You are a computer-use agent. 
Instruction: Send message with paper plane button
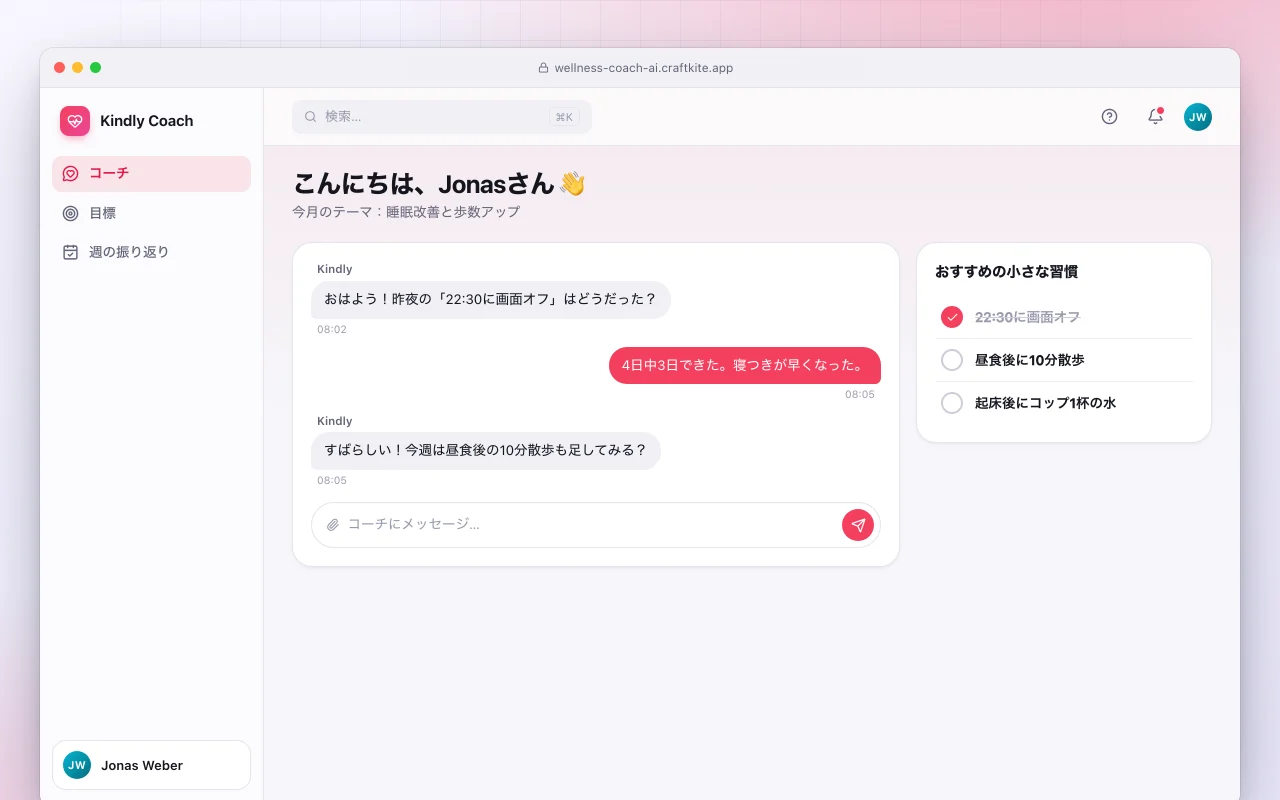pyautogui.click(x=858, y=525)
